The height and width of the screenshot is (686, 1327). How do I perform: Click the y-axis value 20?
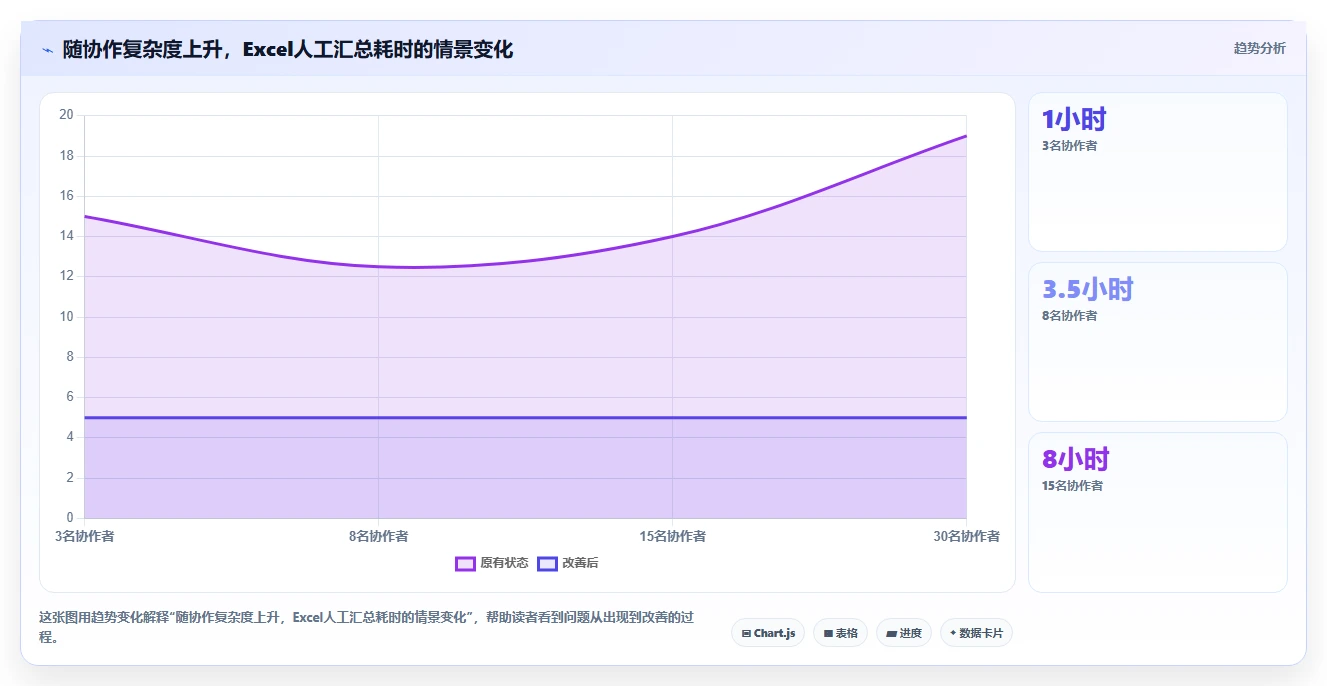click(x=66, y=115)
